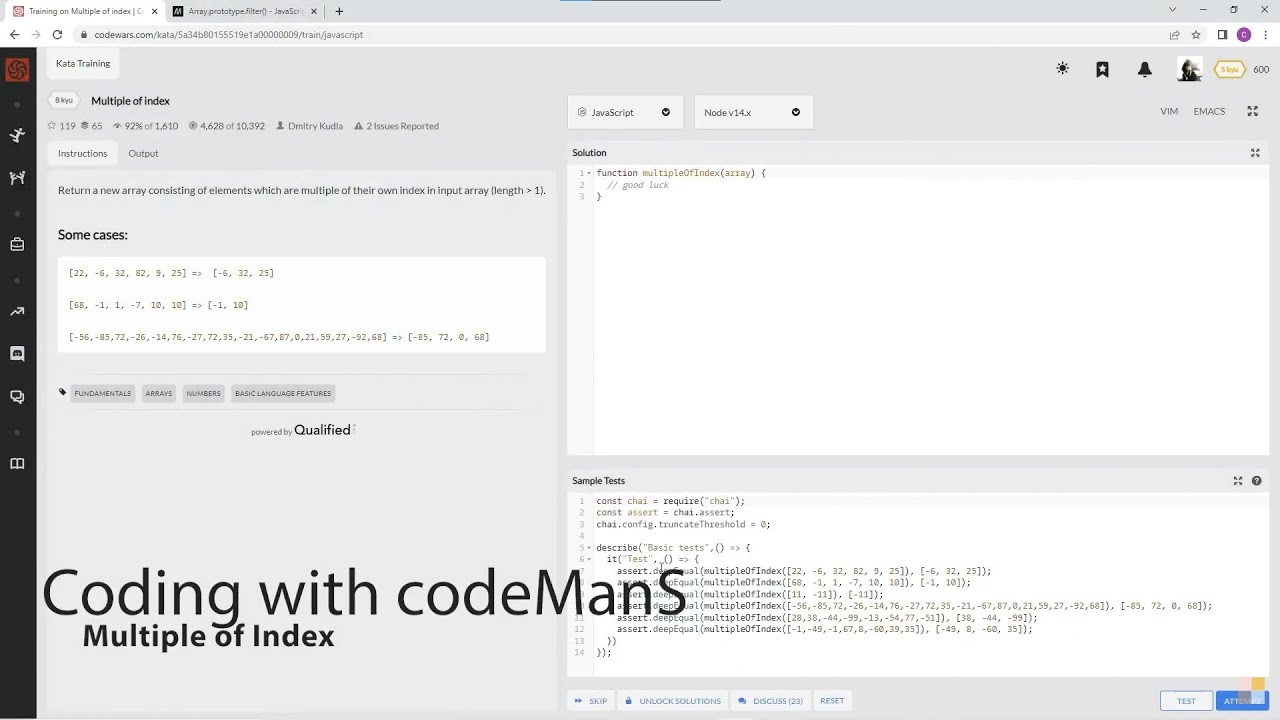Open the Chrome three-dot menu
Screen dimensions: 1280x720
pos(1266,34)
